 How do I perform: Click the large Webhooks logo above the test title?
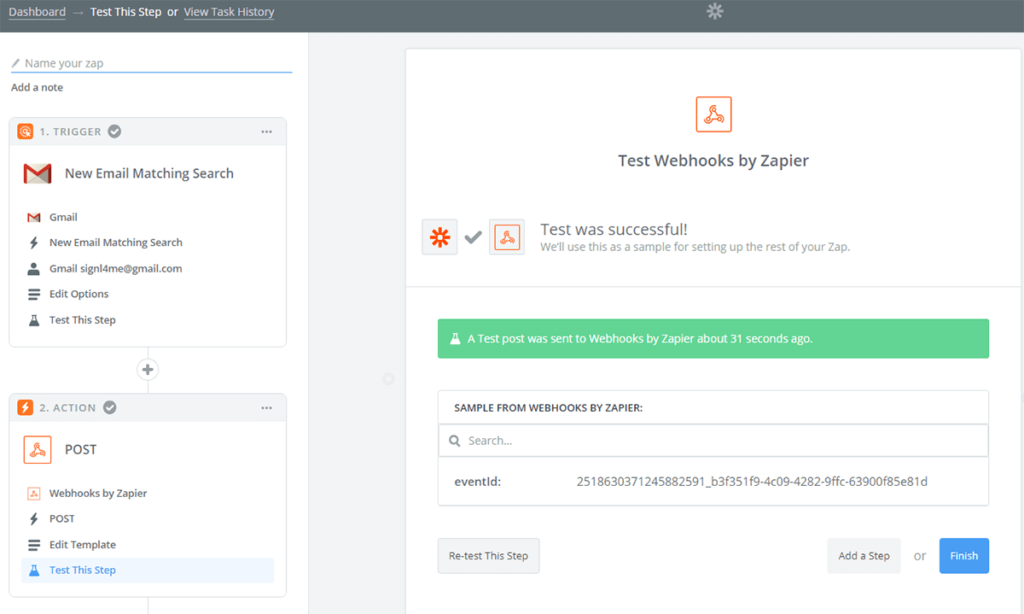tap(713, 114)
